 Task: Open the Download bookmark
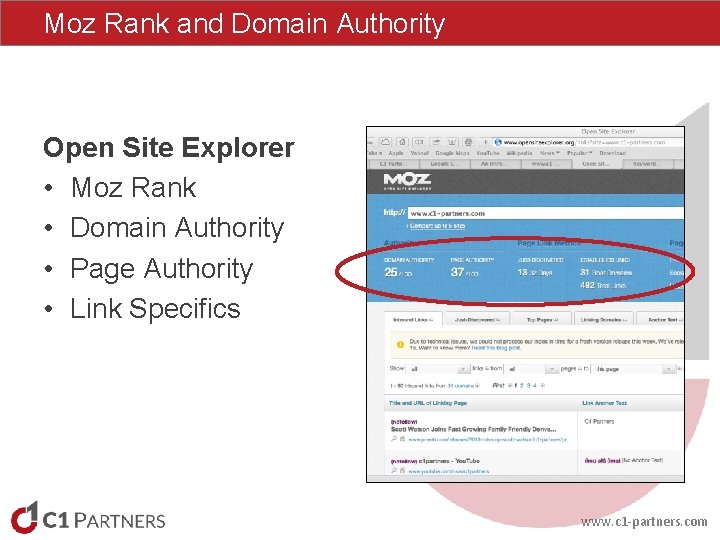pyautogui.click(x=613, y=153)
